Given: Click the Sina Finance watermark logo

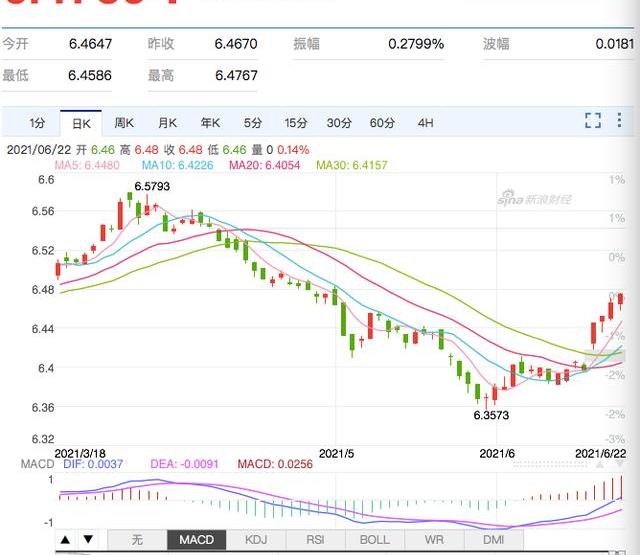Looking at the screenshot, I should tap(535, 200).
